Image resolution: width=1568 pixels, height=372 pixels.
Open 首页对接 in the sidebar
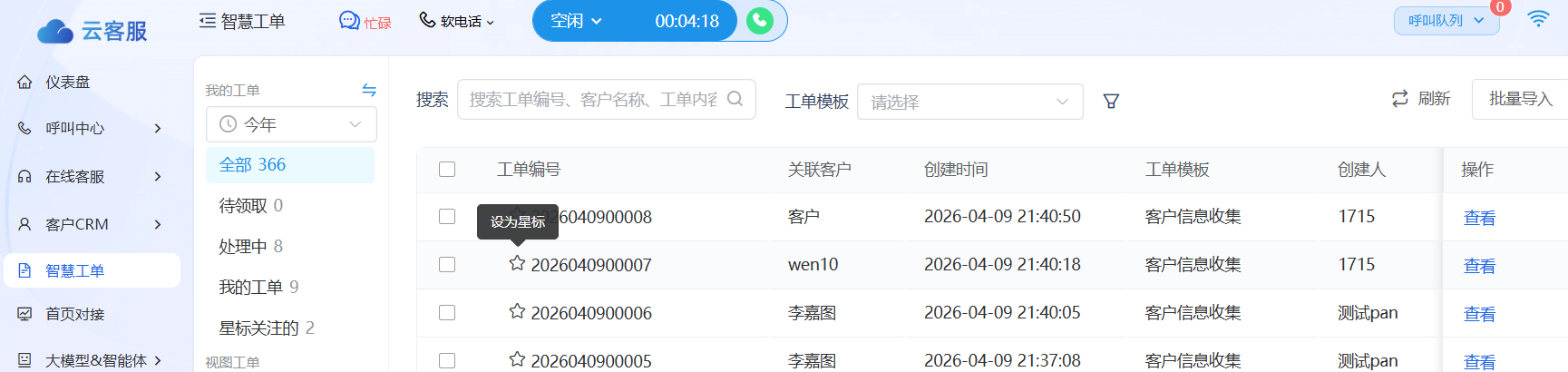[x=75, y=314]
